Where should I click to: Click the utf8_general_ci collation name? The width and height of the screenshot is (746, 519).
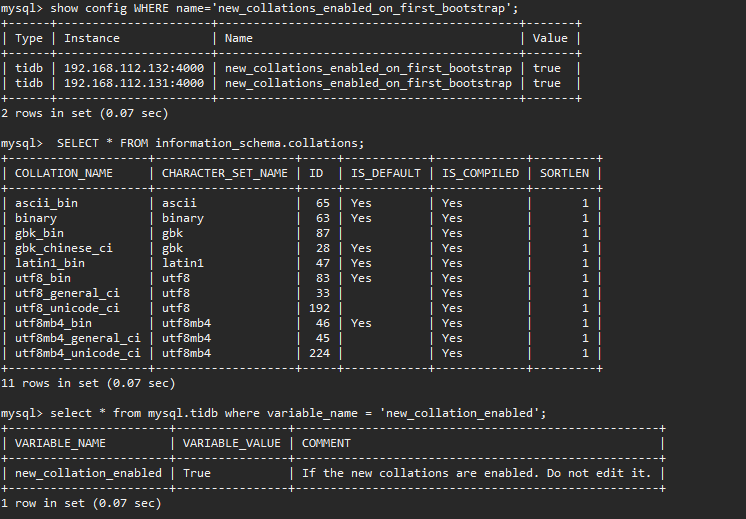click(x=67, y=293)
